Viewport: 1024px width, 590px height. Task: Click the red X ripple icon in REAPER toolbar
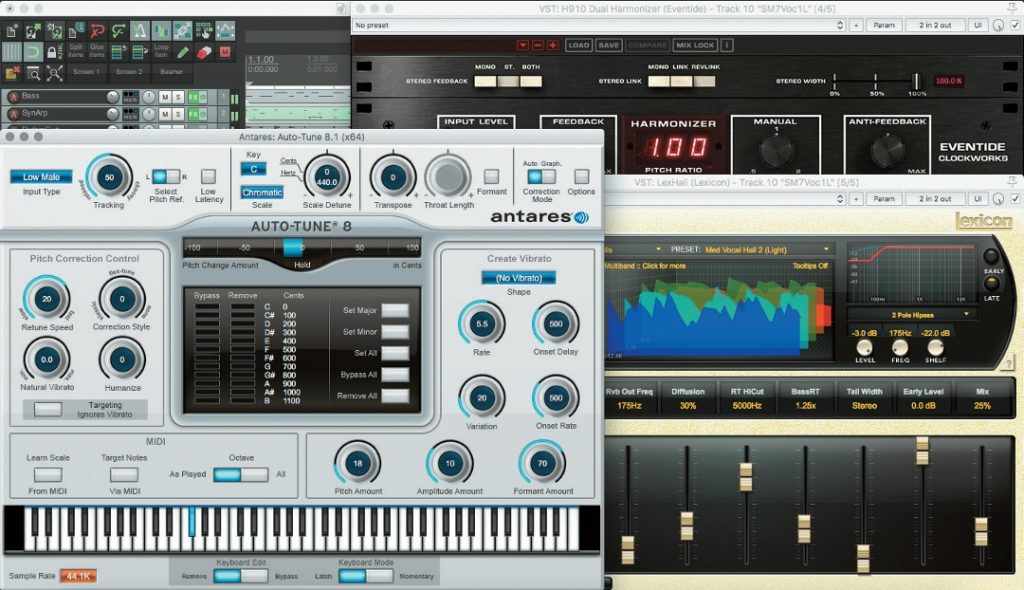(97, 31)
